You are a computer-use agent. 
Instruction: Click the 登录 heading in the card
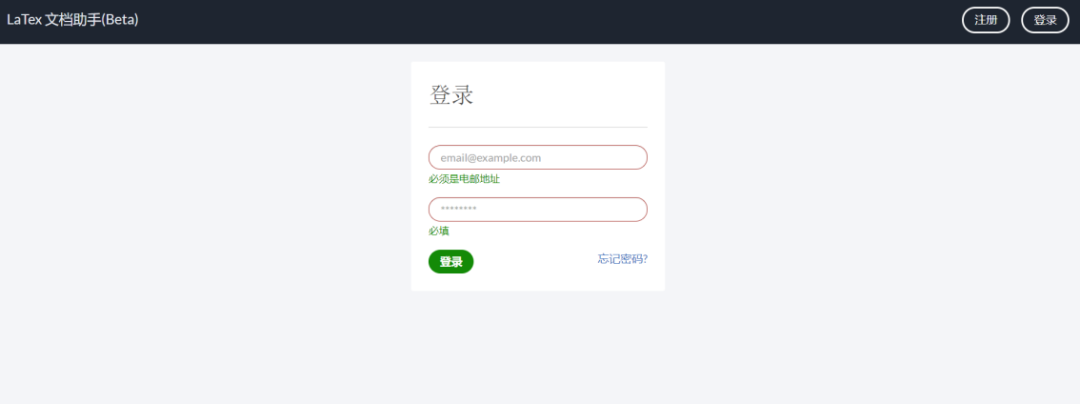point(452,95)
